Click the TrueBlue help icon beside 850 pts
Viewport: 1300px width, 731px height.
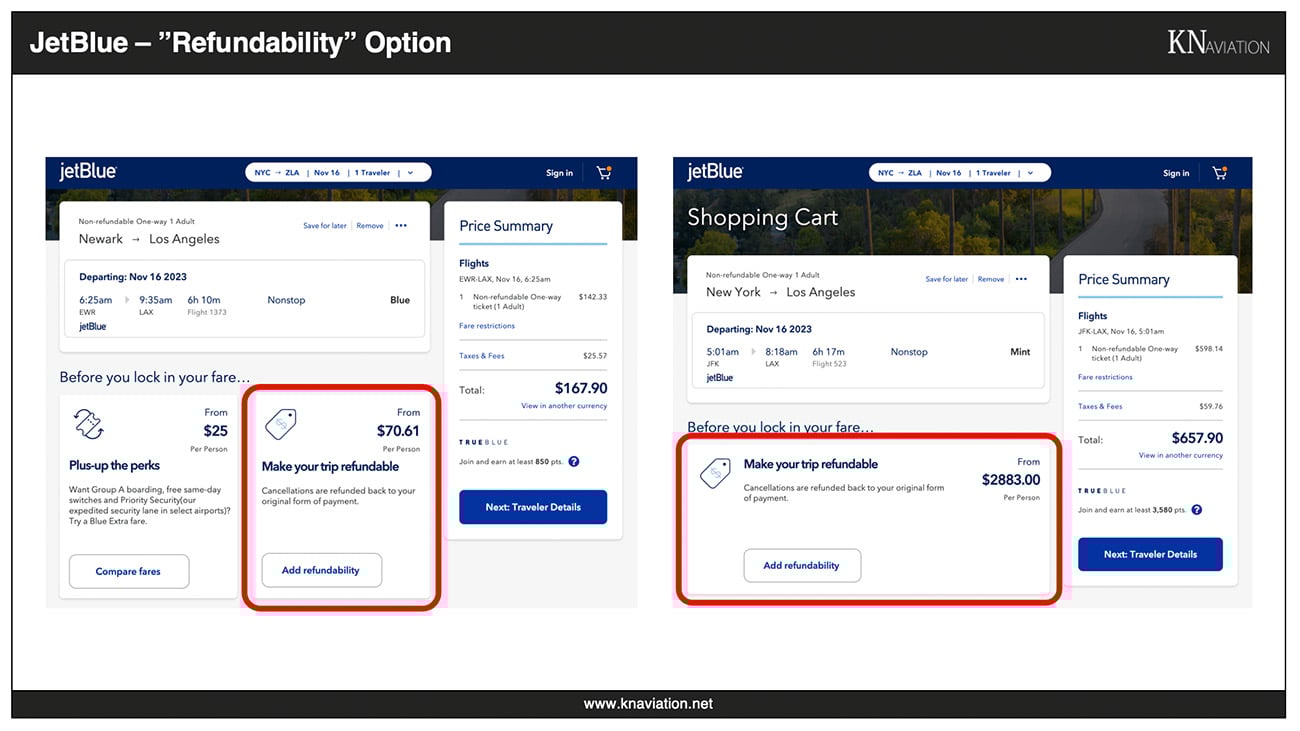[574, 461]
